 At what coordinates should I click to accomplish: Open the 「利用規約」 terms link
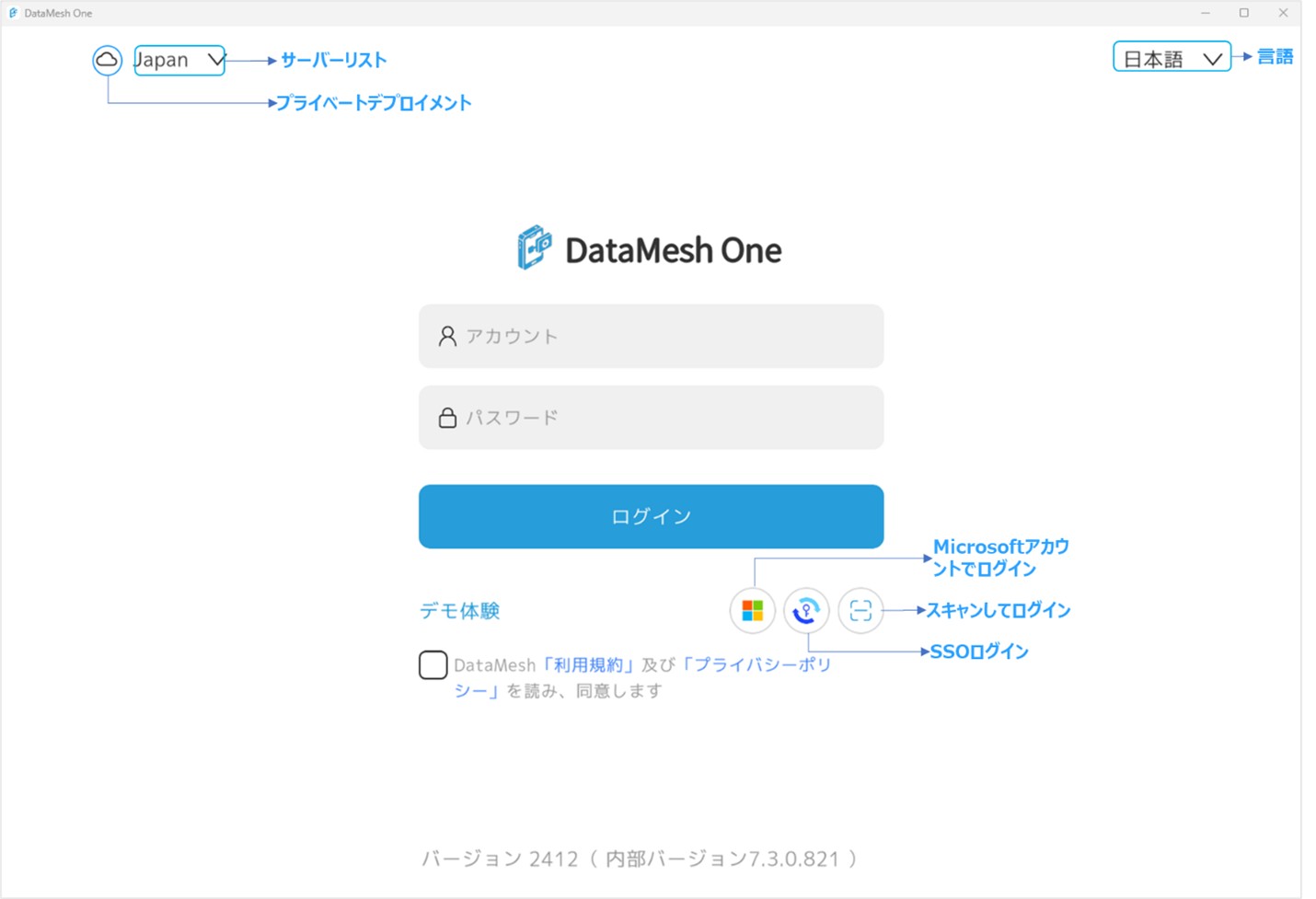[588, 664]
